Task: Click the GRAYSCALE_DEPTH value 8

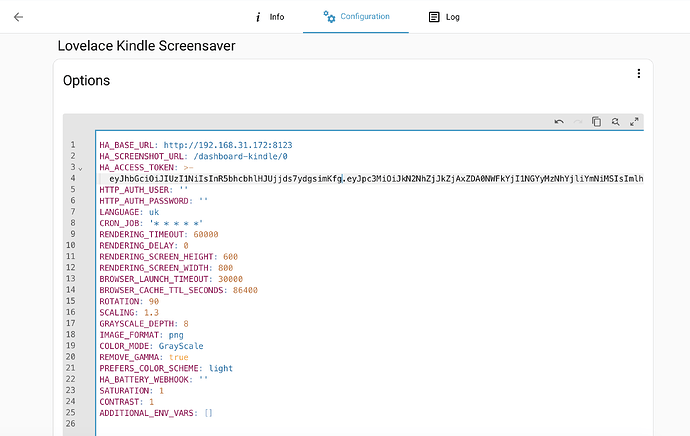Action: coord(186,324)
